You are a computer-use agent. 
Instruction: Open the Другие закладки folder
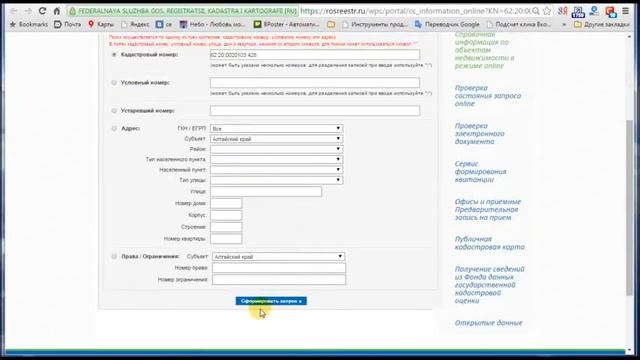click(x=602, y=24)
